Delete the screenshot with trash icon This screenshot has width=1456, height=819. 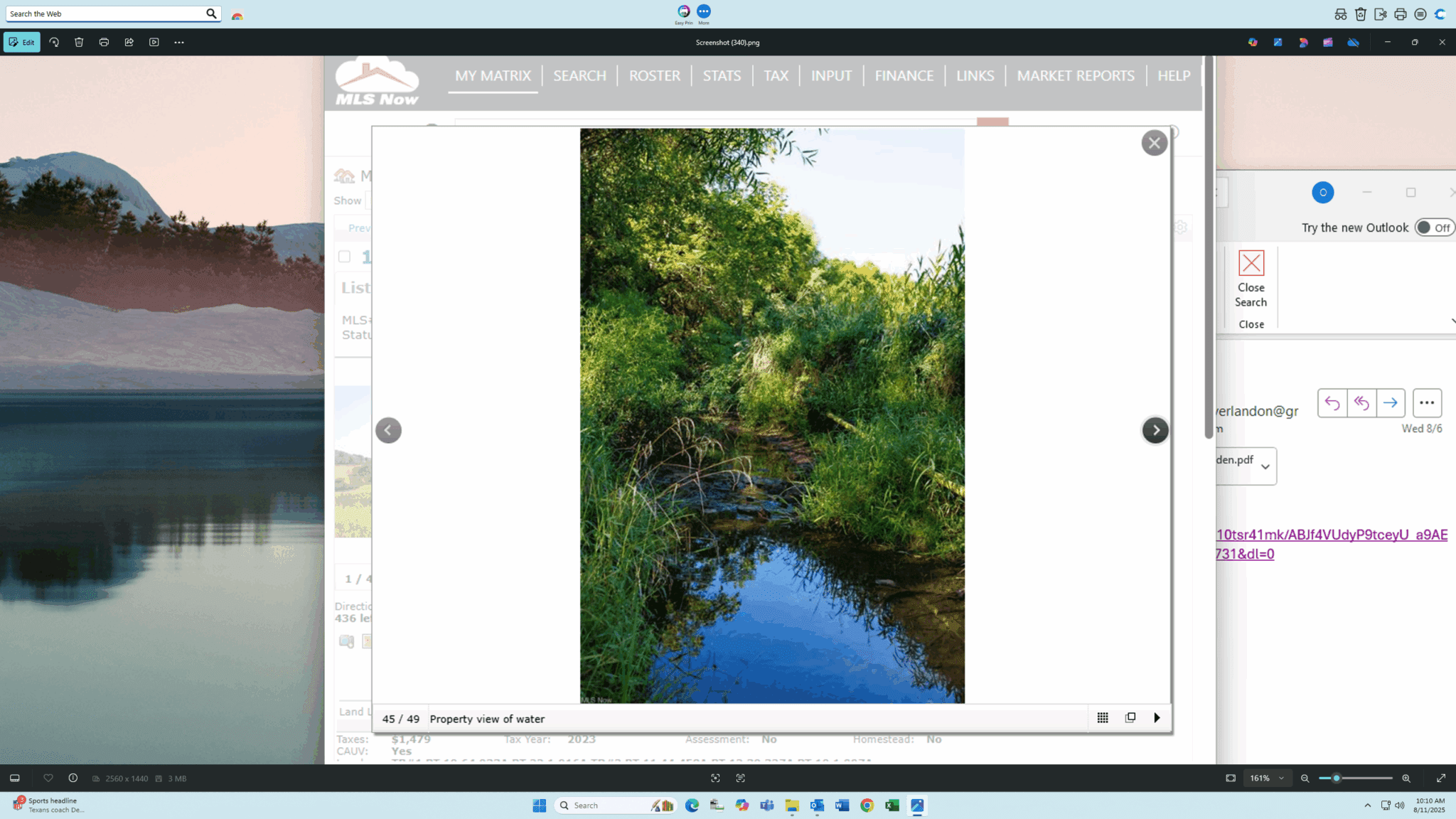pos(79,42)
